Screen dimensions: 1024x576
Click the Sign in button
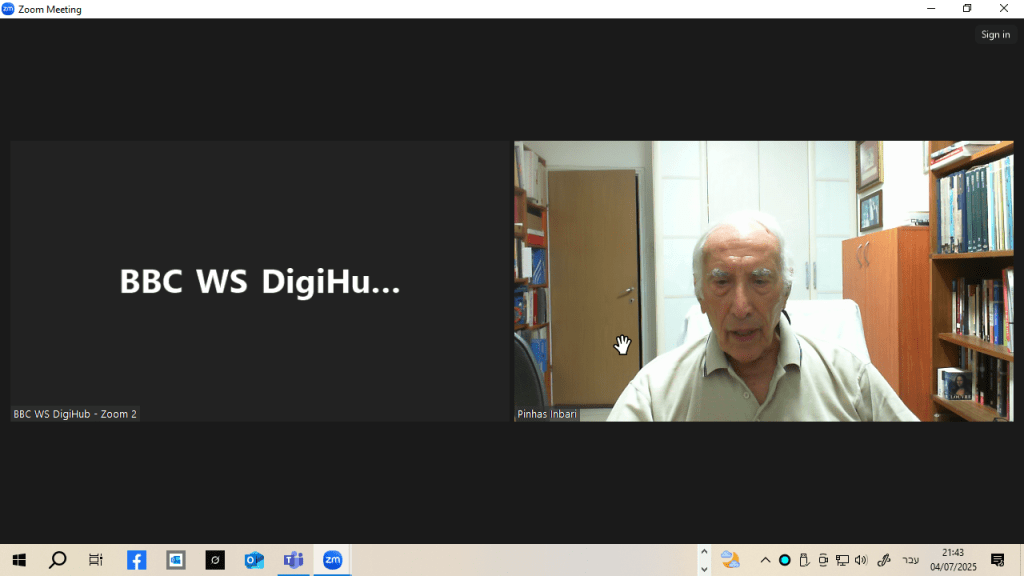pyautogui.click(x=995, y=35)
